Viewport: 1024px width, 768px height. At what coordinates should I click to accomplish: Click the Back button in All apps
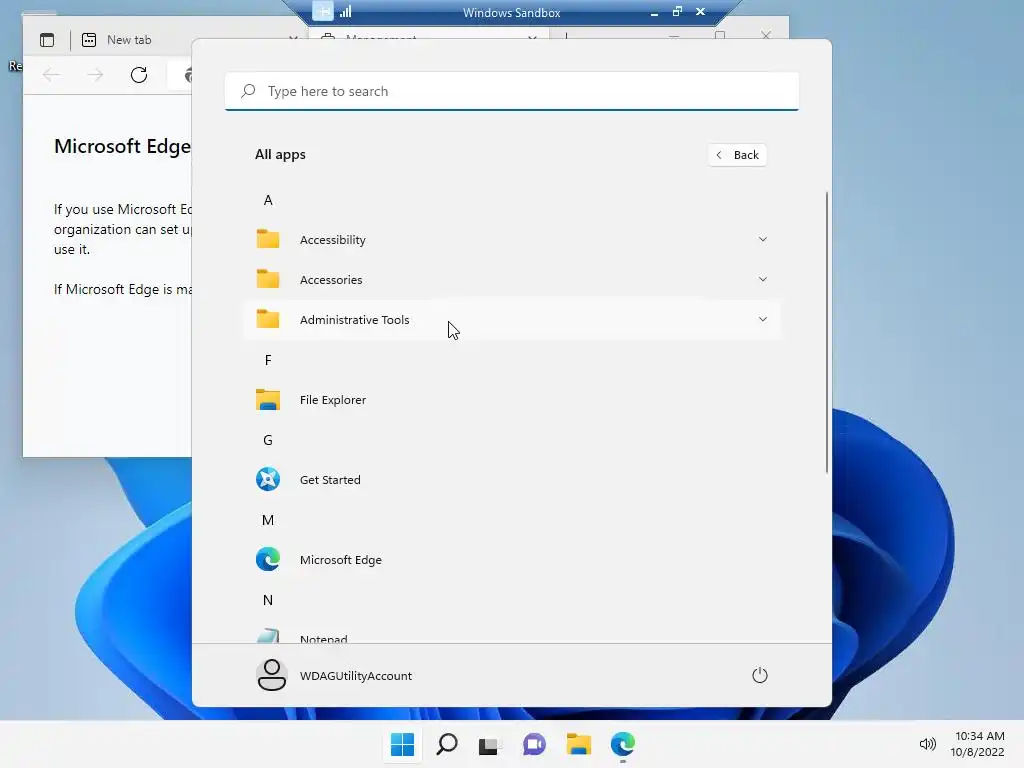[737, 155]
